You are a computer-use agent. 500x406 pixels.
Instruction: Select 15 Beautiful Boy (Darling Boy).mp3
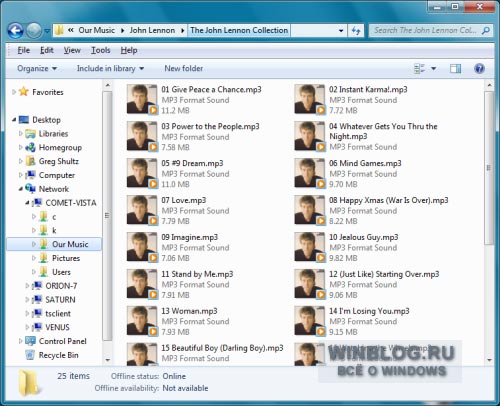tap(222, 348)
